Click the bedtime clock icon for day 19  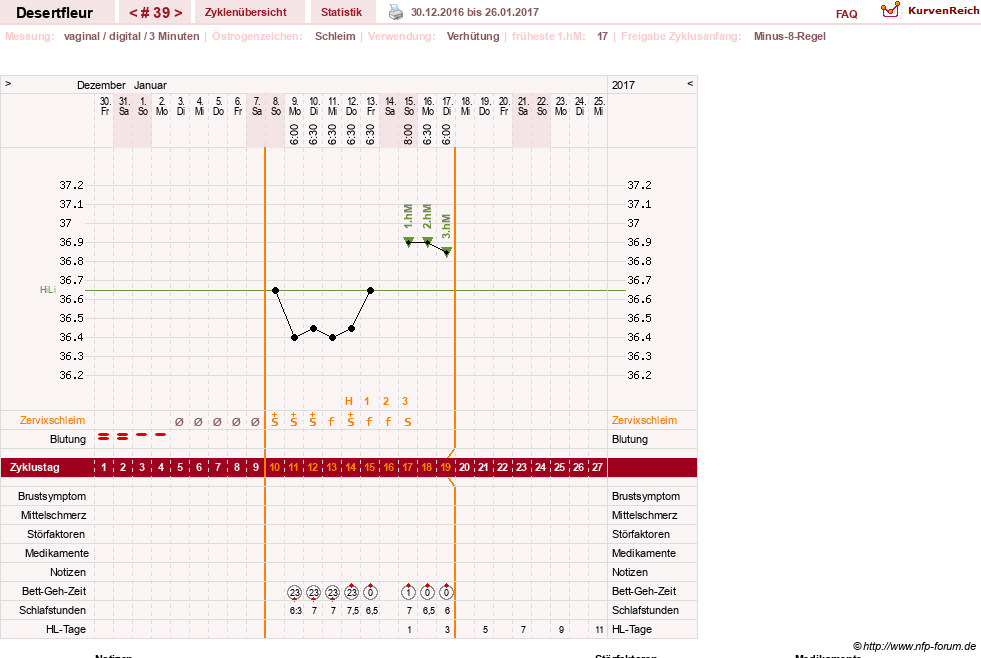[446, 591]
